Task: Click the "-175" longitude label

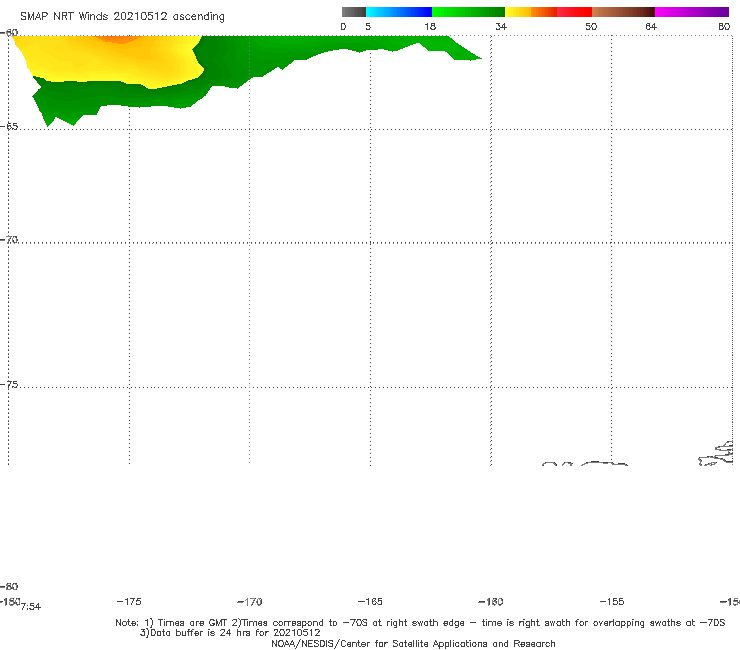Action: (x=129, y=601)
